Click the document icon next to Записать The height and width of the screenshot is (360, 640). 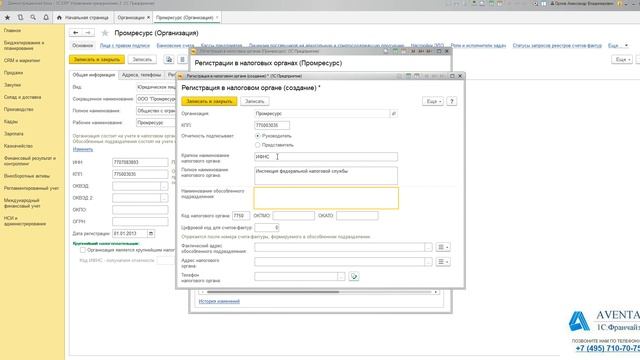coord(169,60)
